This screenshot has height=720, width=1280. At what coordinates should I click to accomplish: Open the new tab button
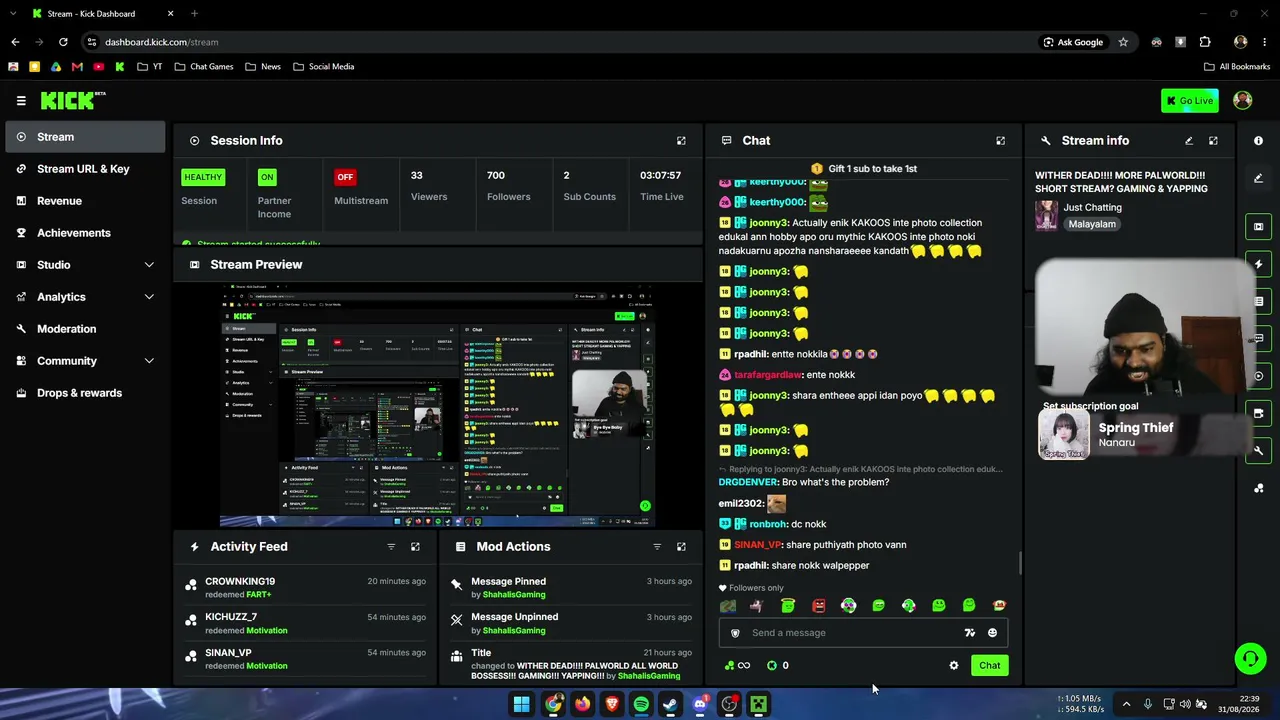pos(194,14)
